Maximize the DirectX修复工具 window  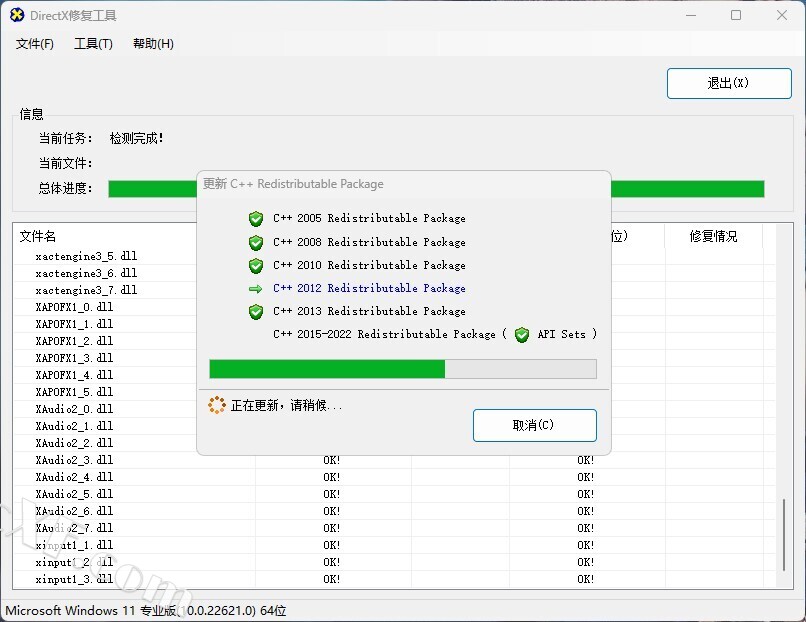click(736, 15)
